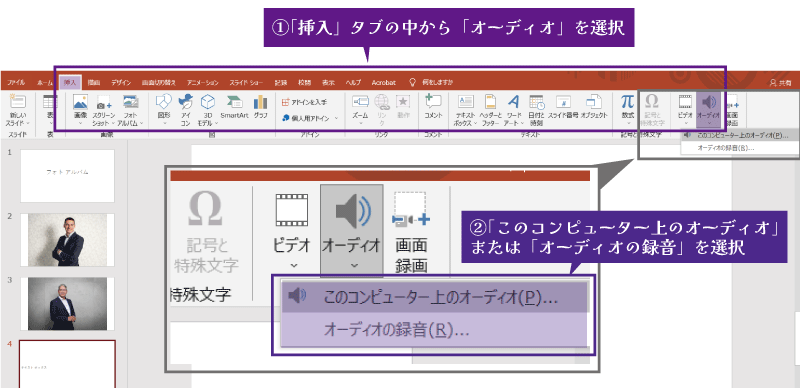Open the フォトアルバム icon
This screenshot has height=388, width=800.
tap(131, 102)
